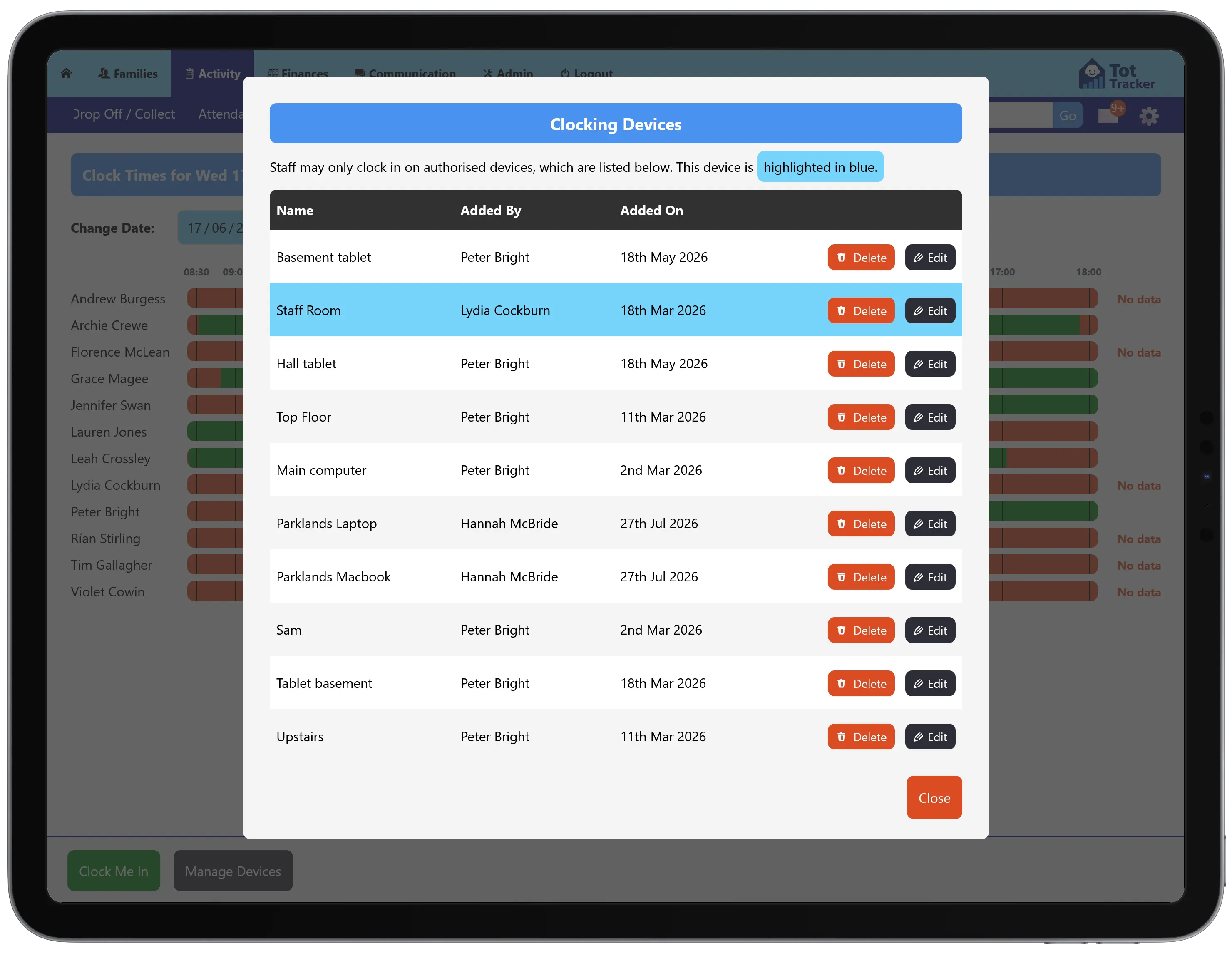The height and width of the screenshot is (953, 1232).
Task: Select the Added On column header
Action: pos(651,210)
